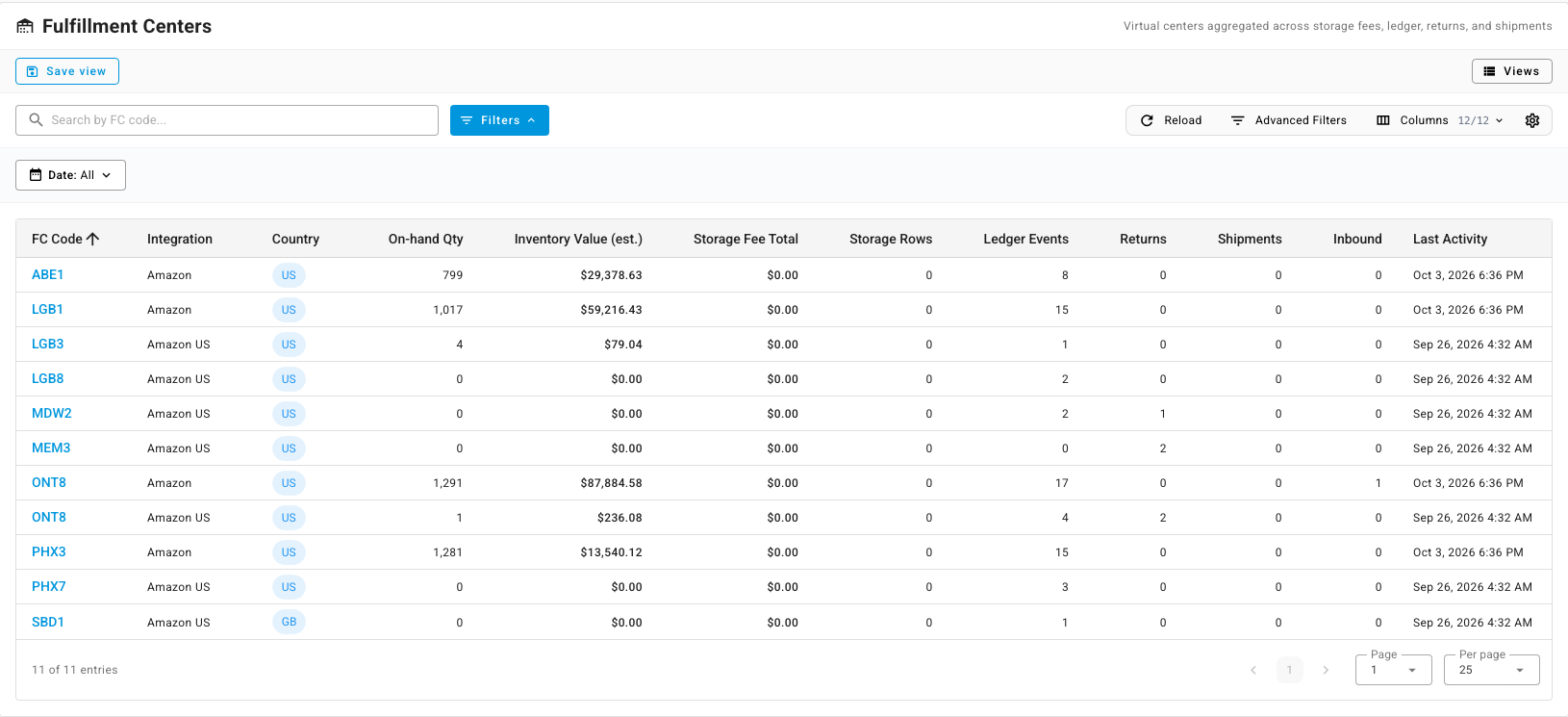Sort by On-hand Qty column header
The height and width of the screenshot is (717, 1568).
(425, 239)
